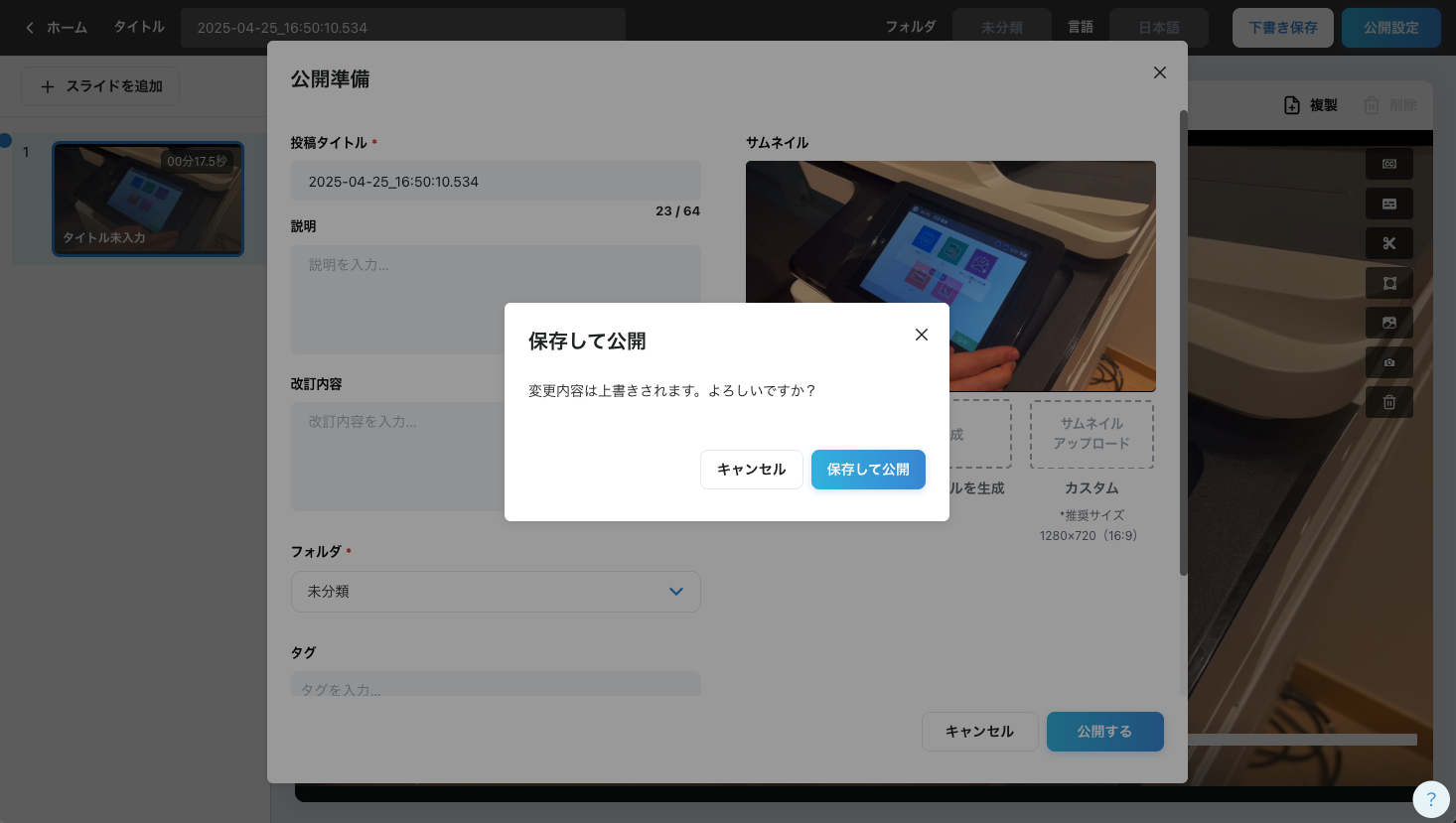Click the image insert icon
1456x823 pixels.
pos(1389,323)
